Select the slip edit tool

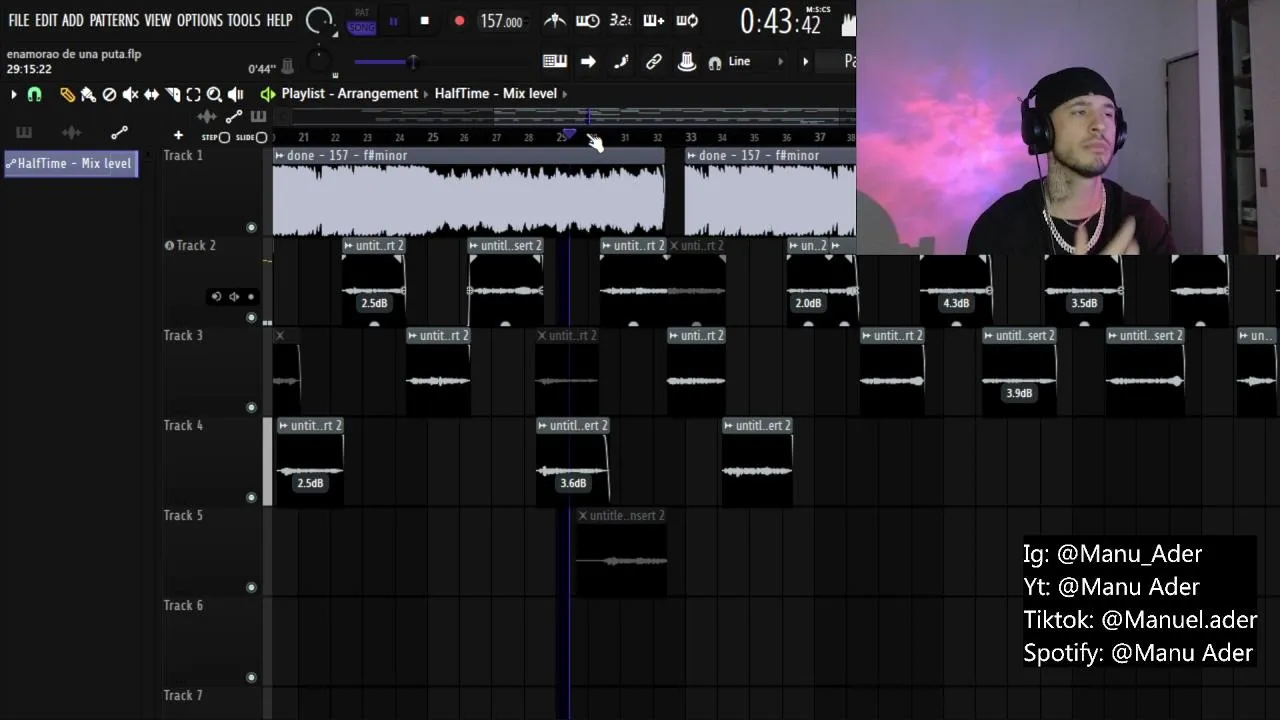(151, 95)
